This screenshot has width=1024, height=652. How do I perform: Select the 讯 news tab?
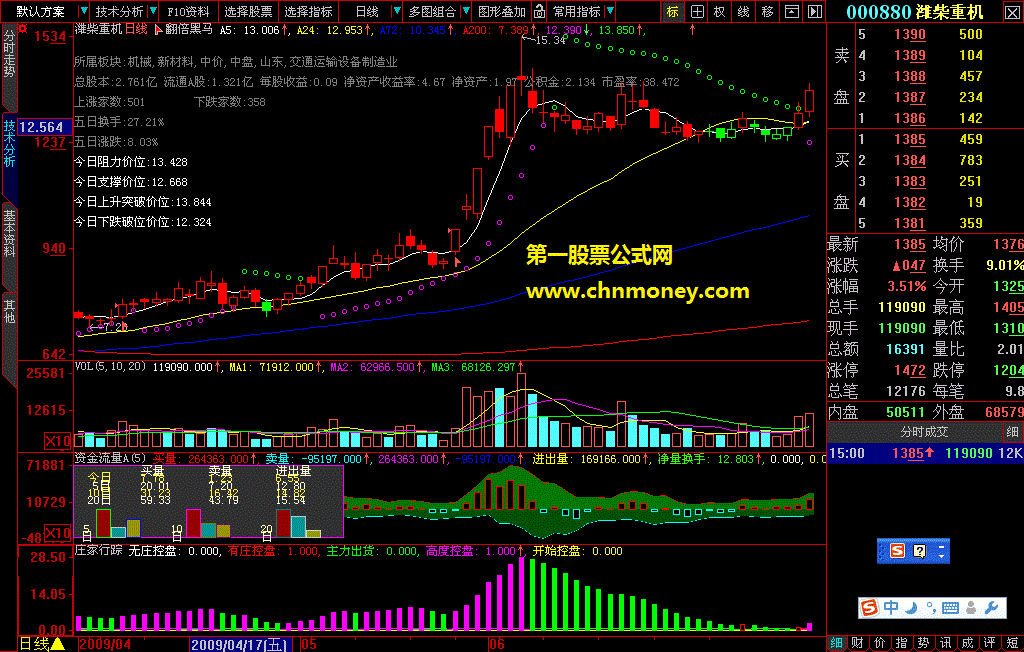click(x=946, y=643)
